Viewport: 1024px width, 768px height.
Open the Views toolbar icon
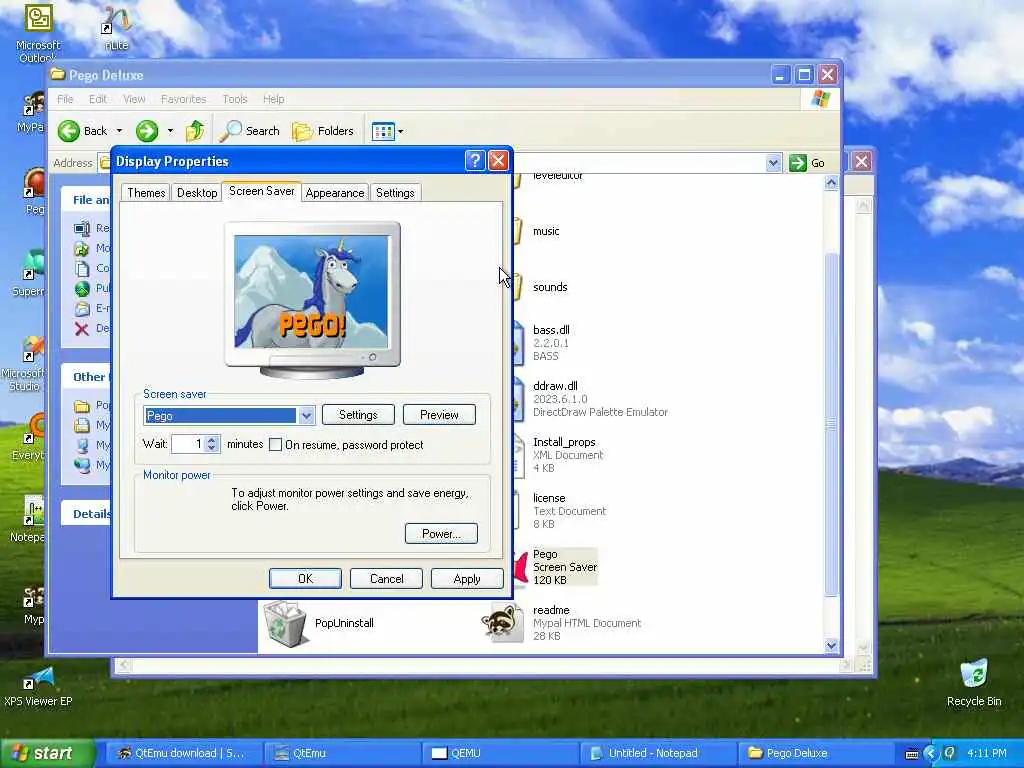(x=383, y=131)
